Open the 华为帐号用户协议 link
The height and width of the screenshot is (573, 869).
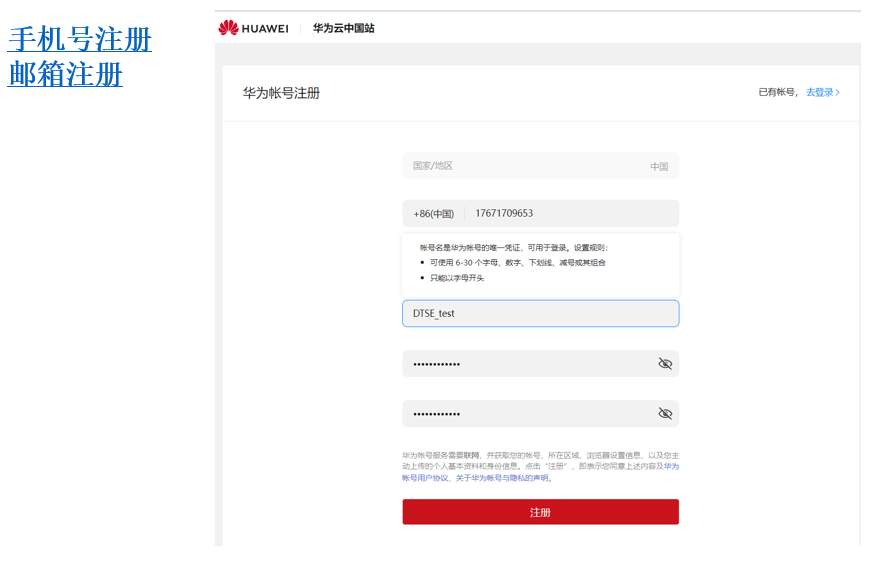point(425,478)
